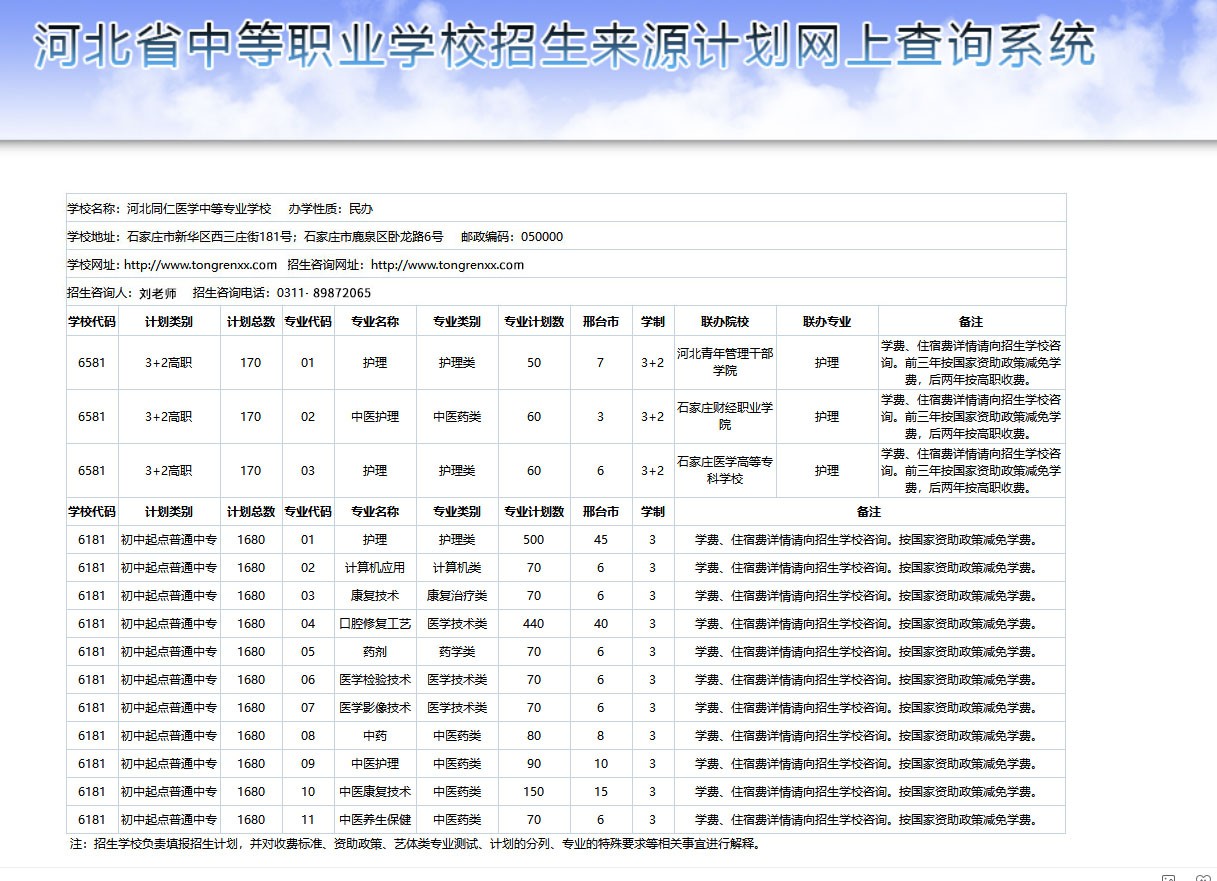Click the major name 医学影像技术
Screen dimensions: 1217x881
pyautogui.click(x=375, y=708)
